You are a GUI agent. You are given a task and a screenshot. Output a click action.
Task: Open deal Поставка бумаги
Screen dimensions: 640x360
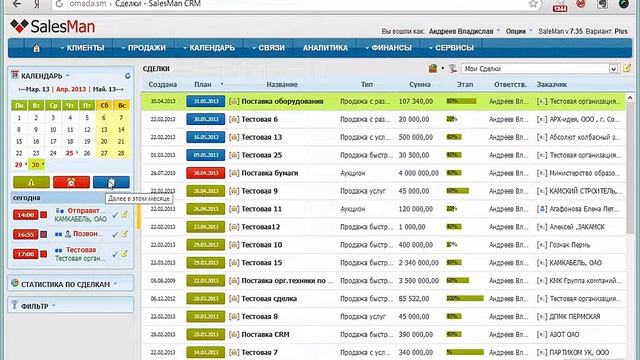click(270, 173)
